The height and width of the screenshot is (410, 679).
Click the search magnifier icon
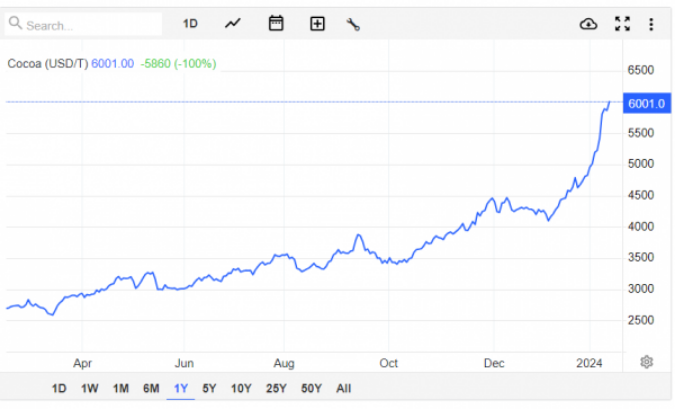coord(17,24)
